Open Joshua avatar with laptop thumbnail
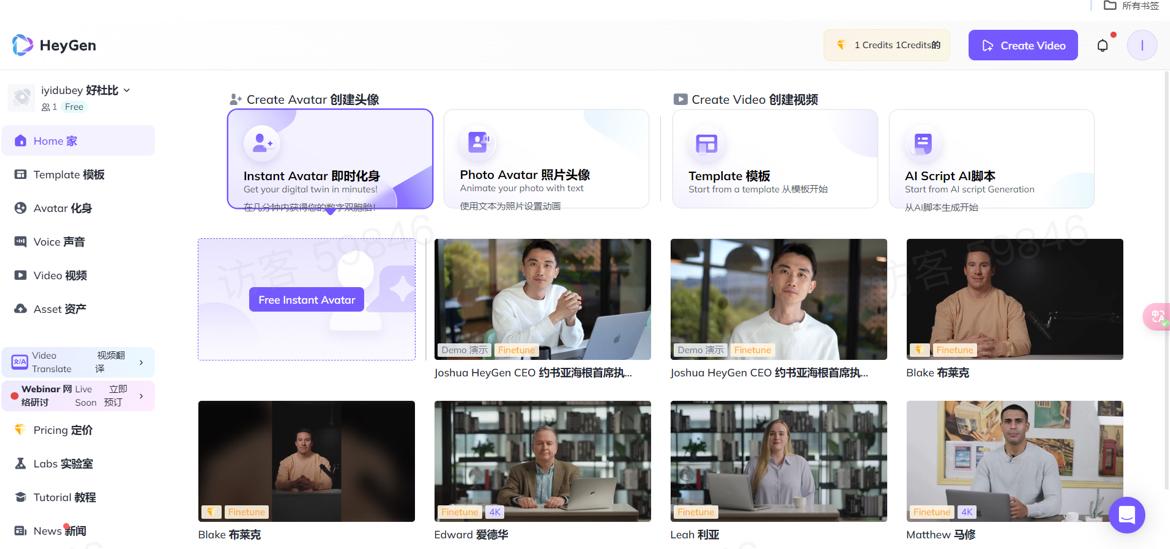 tap(542, 299)
